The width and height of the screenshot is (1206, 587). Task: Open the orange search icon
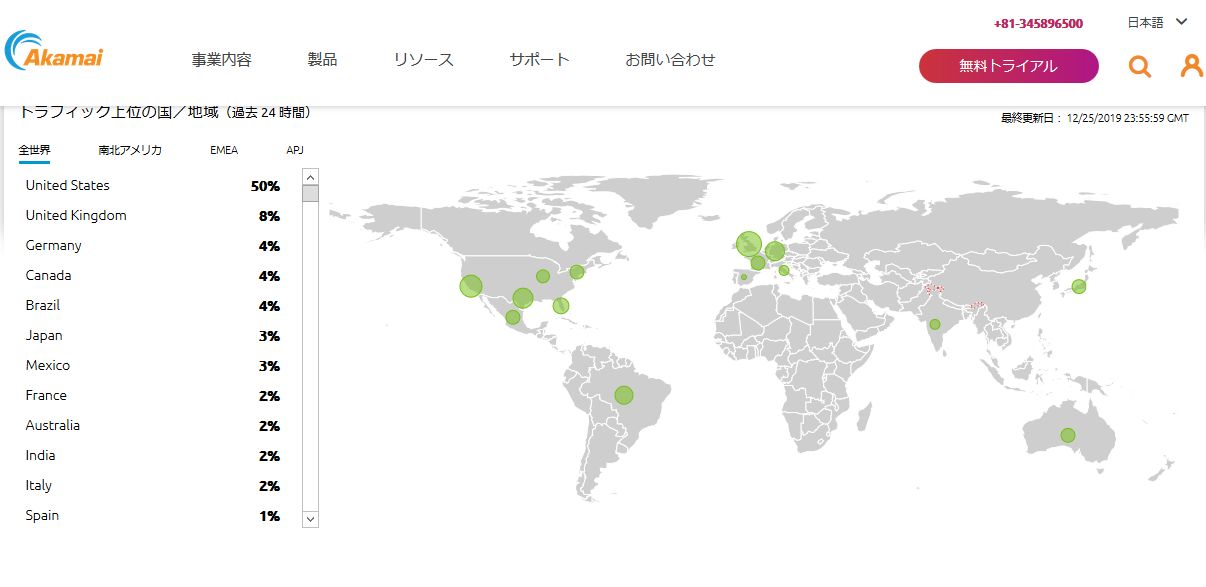click(1139, 66)
